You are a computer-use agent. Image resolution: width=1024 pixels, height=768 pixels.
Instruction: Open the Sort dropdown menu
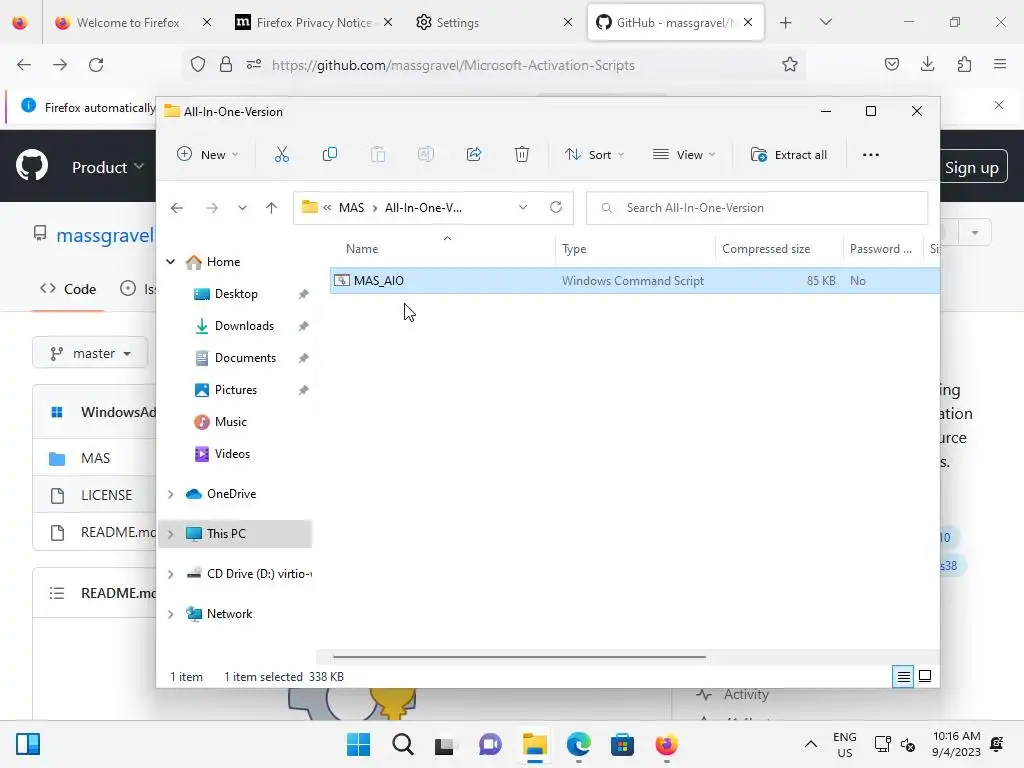pos(594,155)
